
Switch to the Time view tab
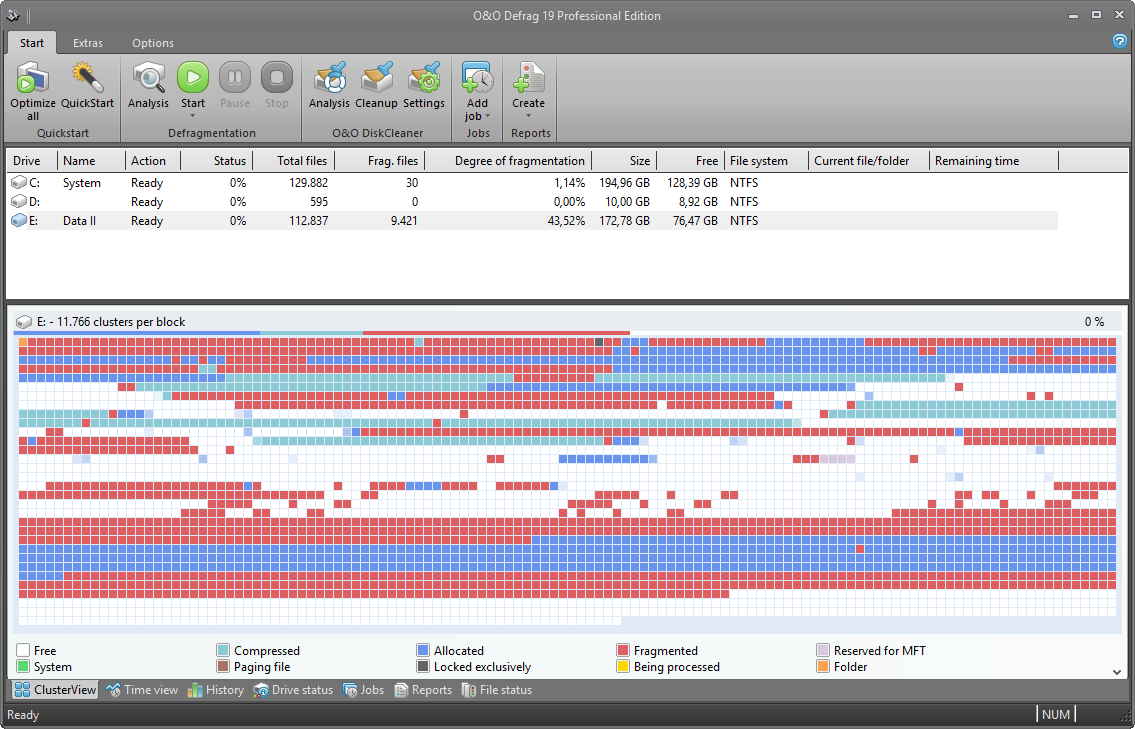coord(145,689)
